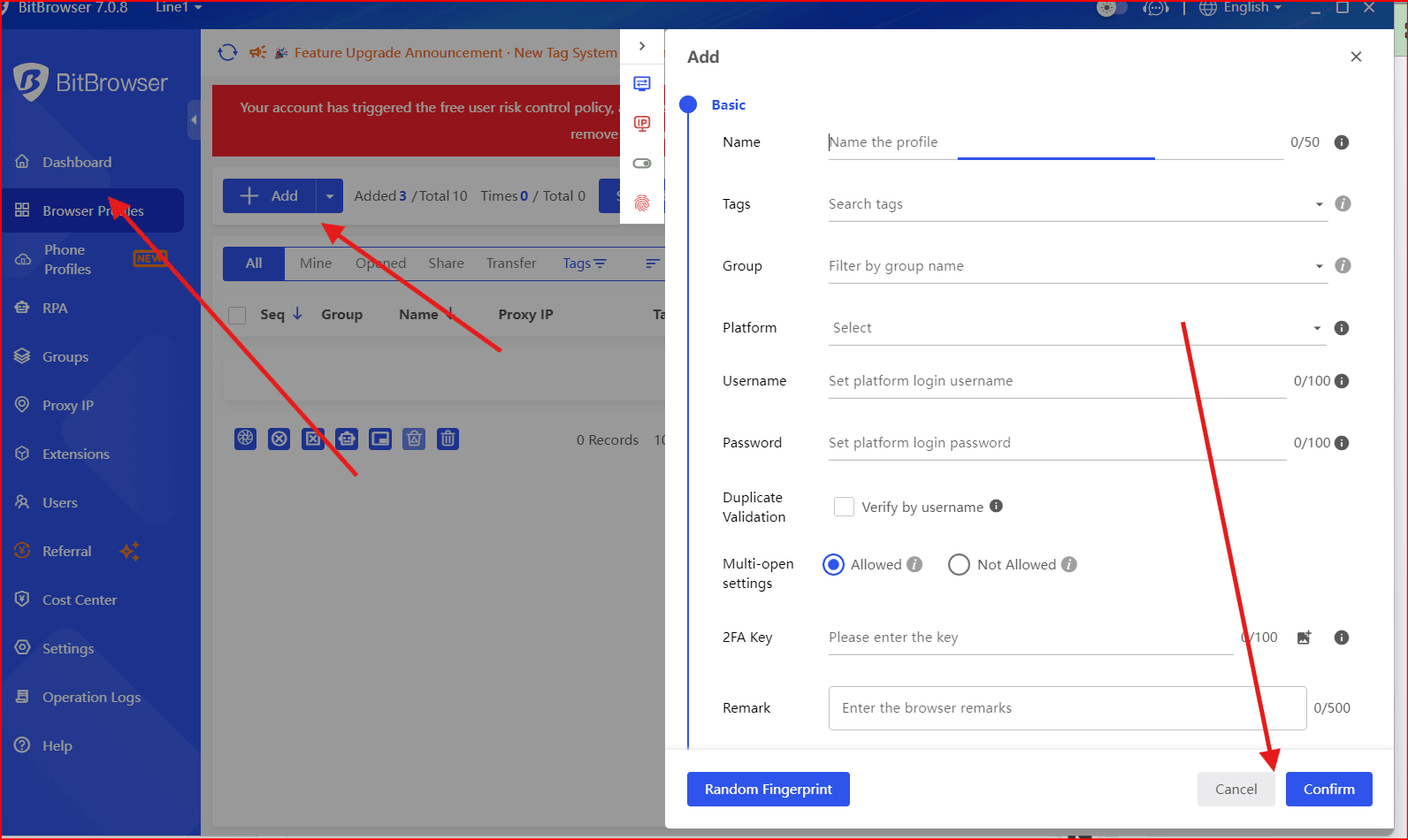Open Proxy IP in the sidebar
Viewport: 1408px width, 840px height.
[67, 405]
